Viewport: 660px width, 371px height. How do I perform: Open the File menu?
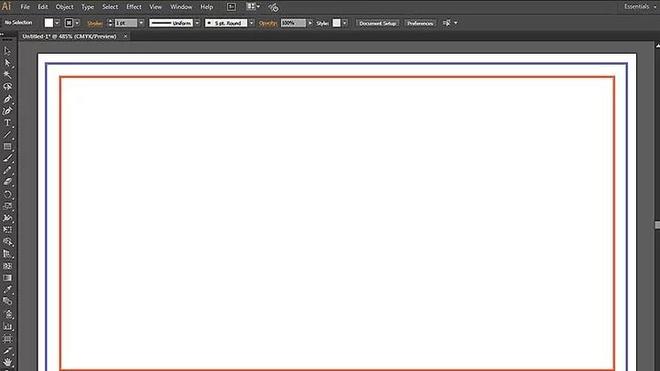25,7
